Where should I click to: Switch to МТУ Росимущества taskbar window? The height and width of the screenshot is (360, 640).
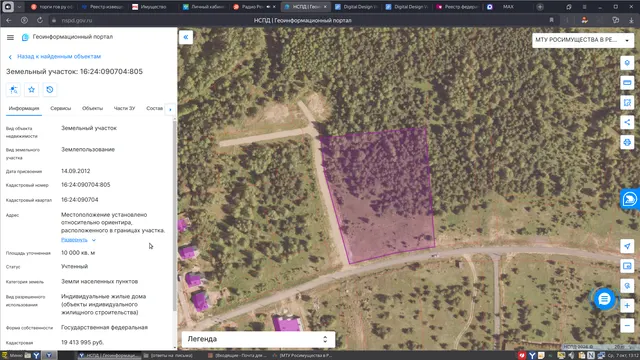click(302, 356)
